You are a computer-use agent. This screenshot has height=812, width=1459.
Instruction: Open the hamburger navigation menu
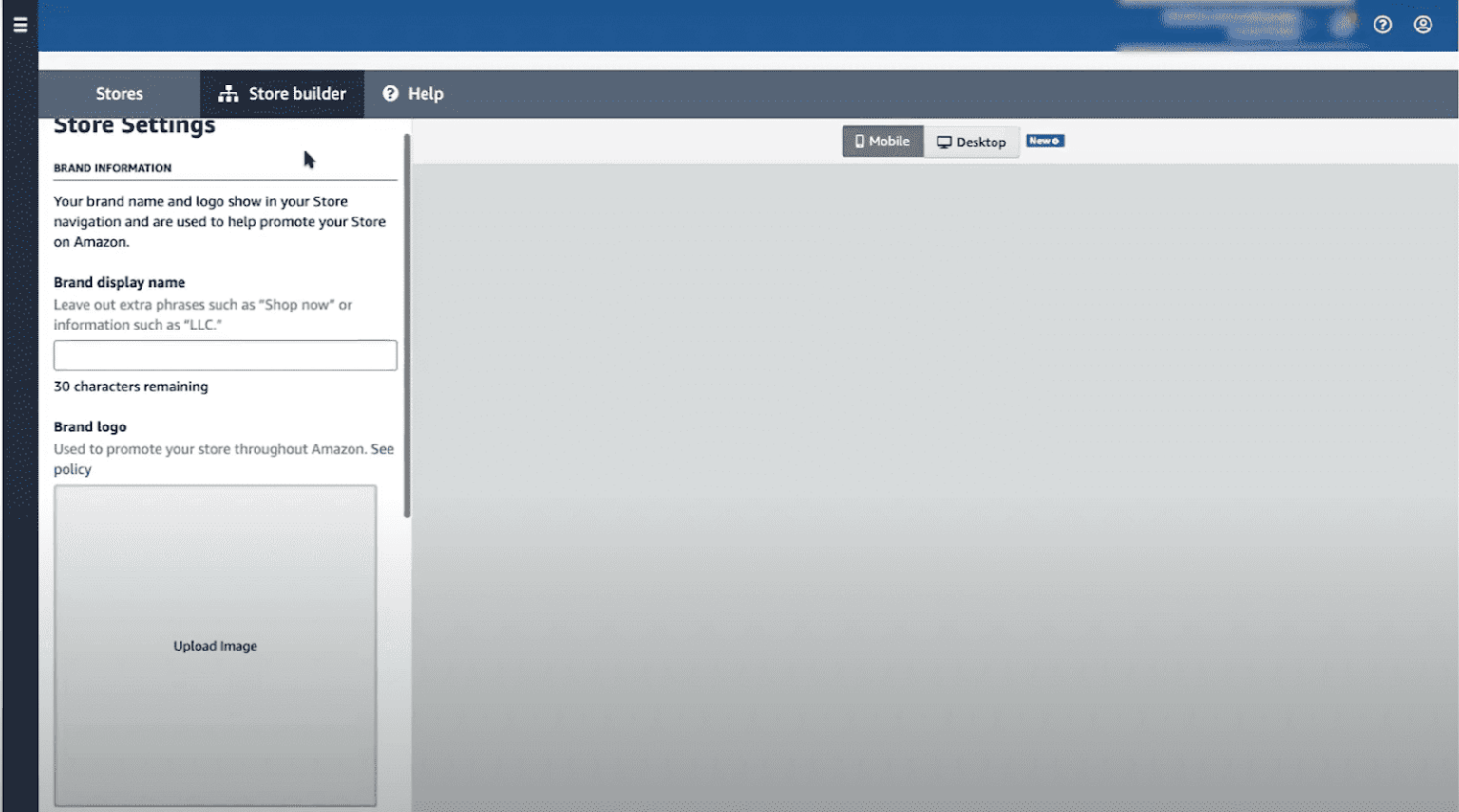click(20, 26)
